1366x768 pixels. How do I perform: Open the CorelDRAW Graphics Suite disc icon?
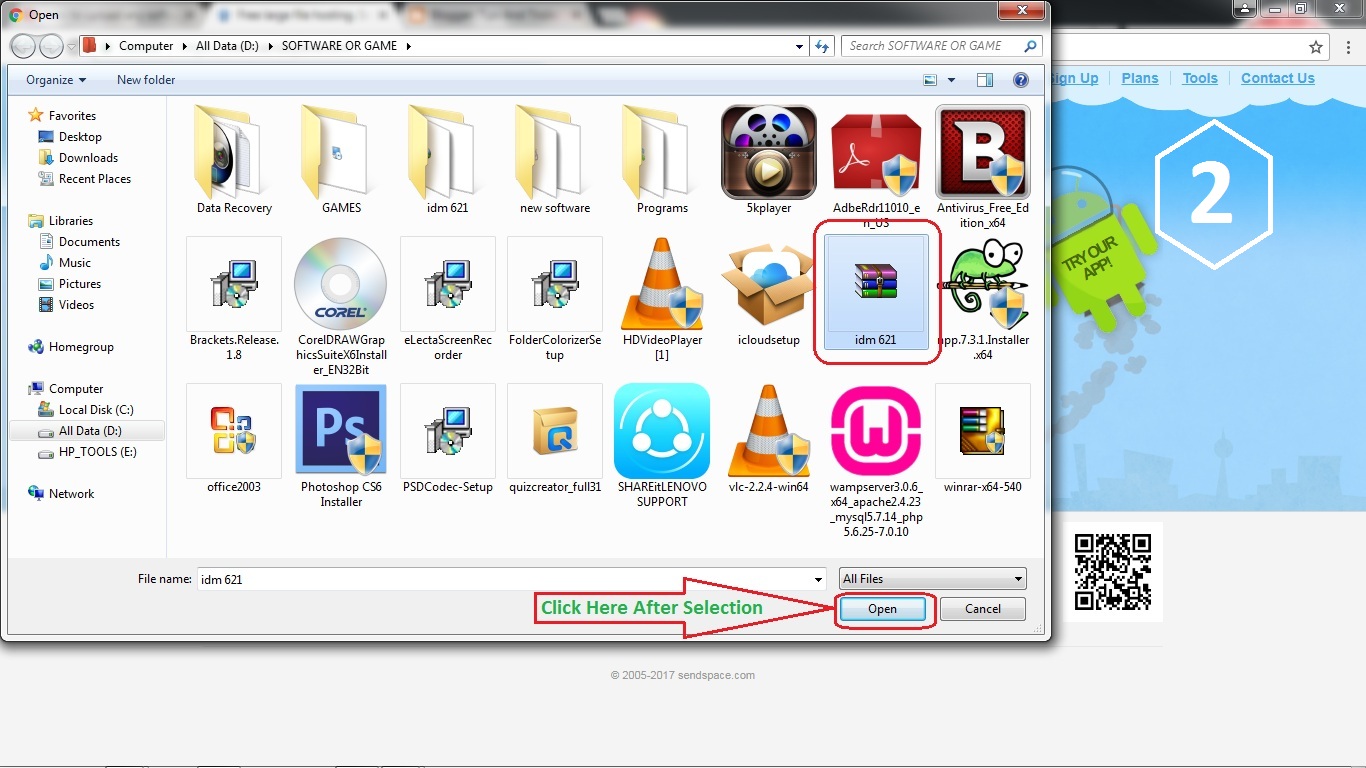[x=340, y=284]
